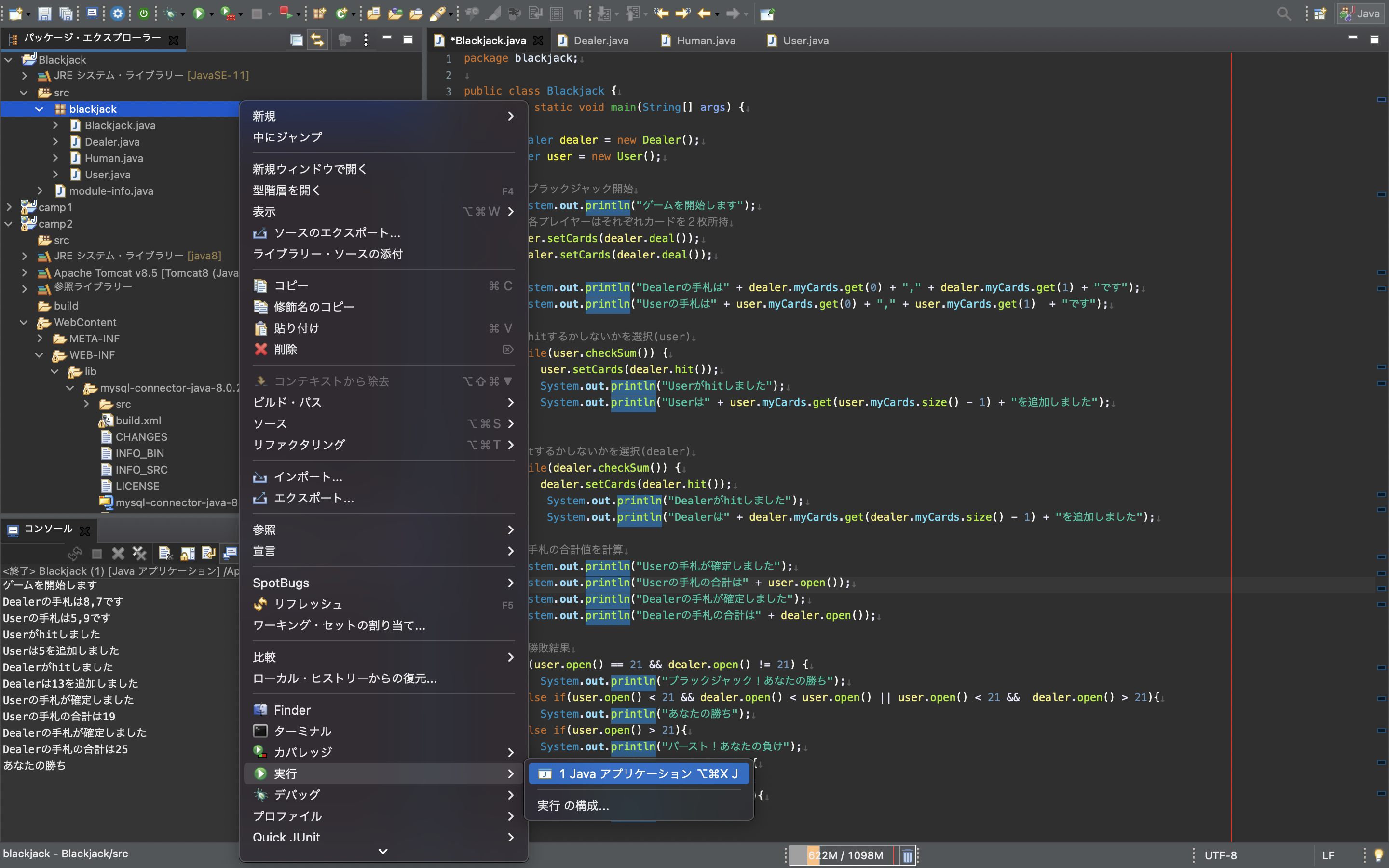The height and width of the screenshot is (868, 1389).
Task: Click the Debug bug icon in toolbar
Action: tap(170, 13)
